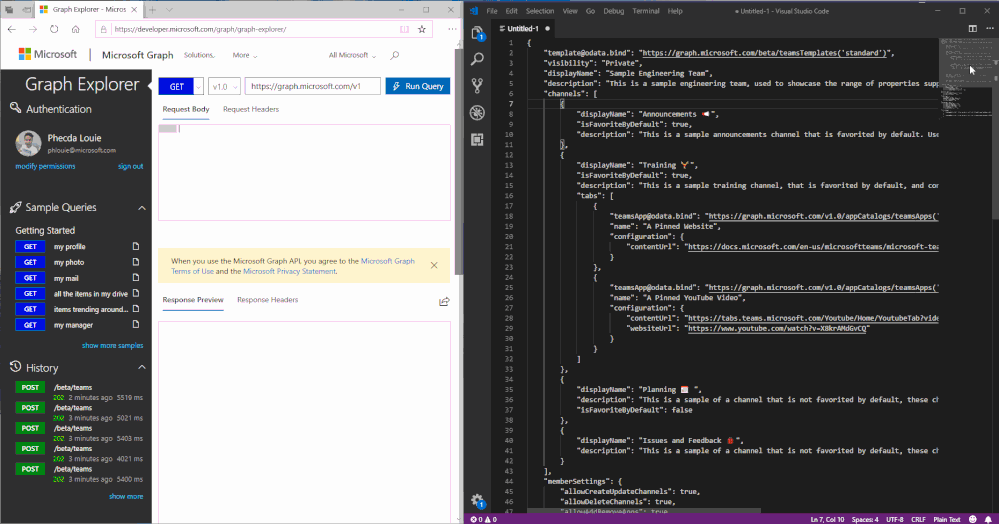This screenshot has width=999, height=524.
Task: Dismiss the Terms of Use notice banner
Action: (434, 265)
